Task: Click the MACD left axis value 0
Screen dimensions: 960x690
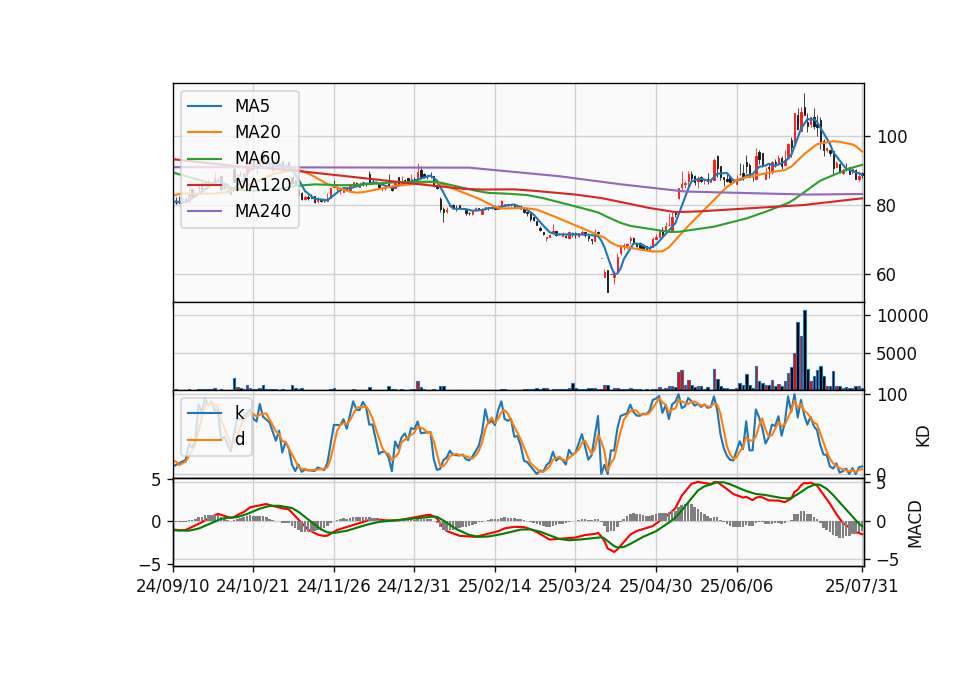Action: pyautogui.click(x=156, y=522)
